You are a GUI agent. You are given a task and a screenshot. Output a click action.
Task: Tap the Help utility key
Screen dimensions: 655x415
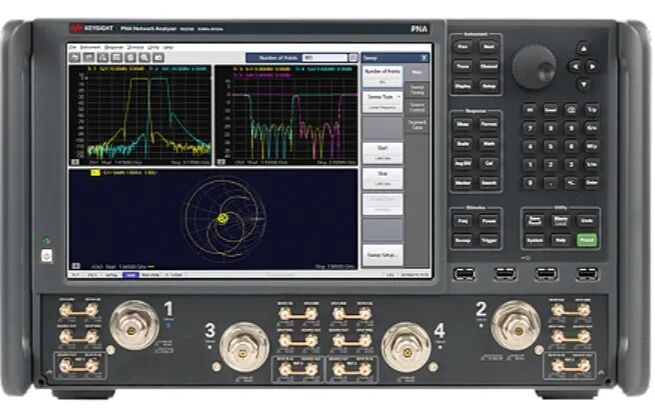click(x=561, y=240)
